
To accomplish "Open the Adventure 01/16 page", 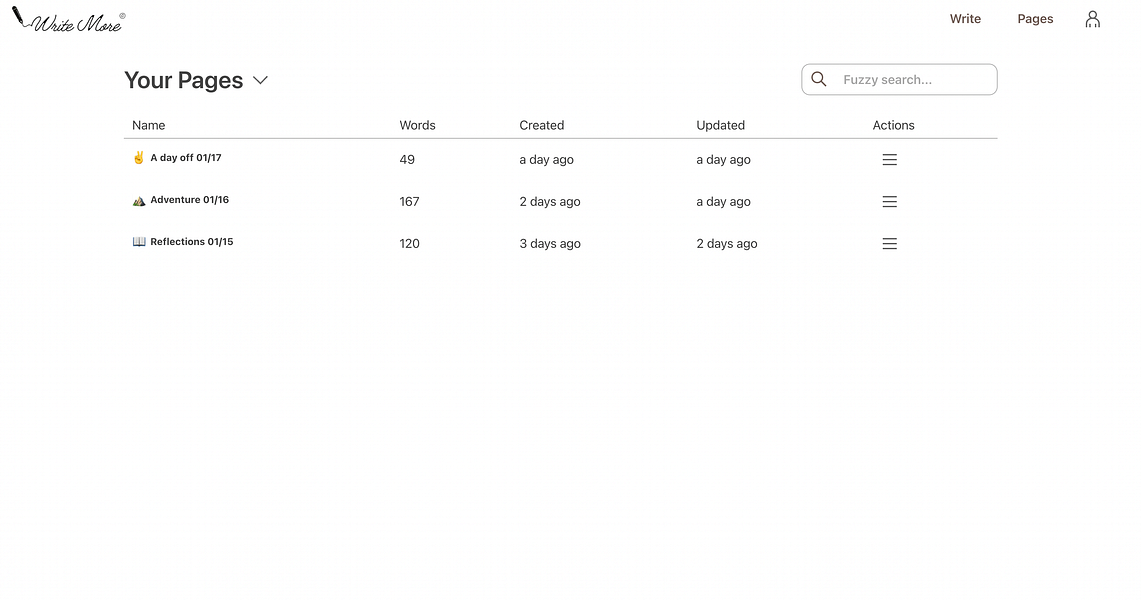I will coord(189,200).
